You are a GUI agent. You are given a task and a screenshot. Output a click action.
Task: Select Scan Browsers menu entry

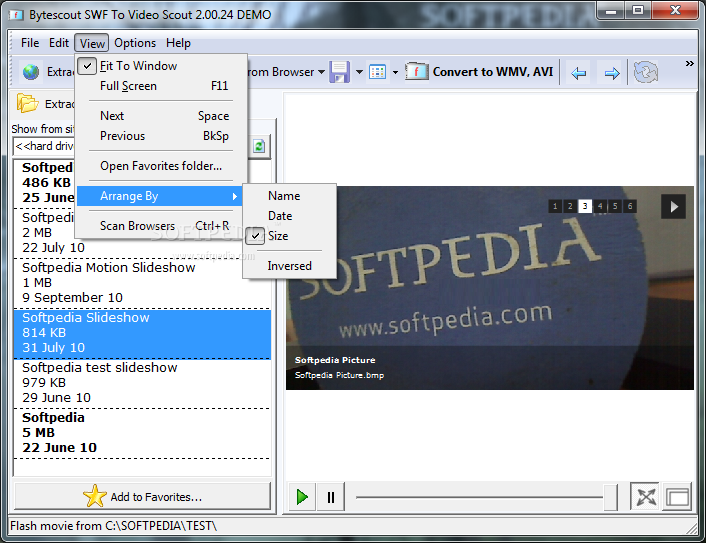(162, 226)
